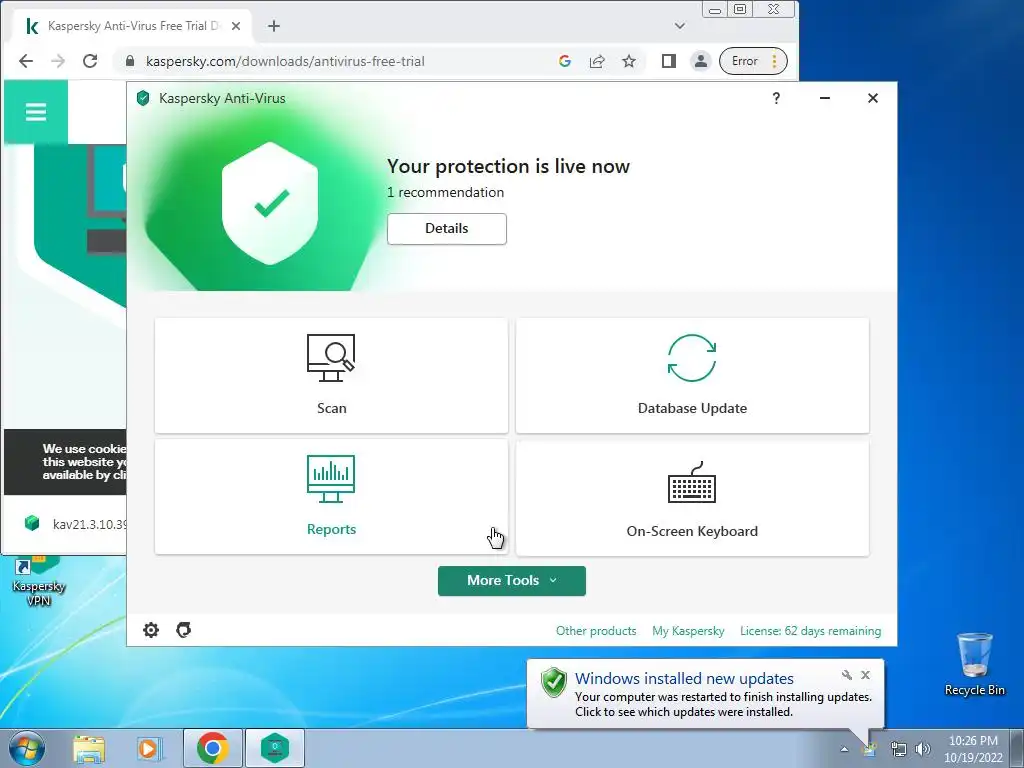The height and width of the screenshot is (768, 1024).
Task: Click the volume speaker tray icon
Action: [x=923, y=749]
